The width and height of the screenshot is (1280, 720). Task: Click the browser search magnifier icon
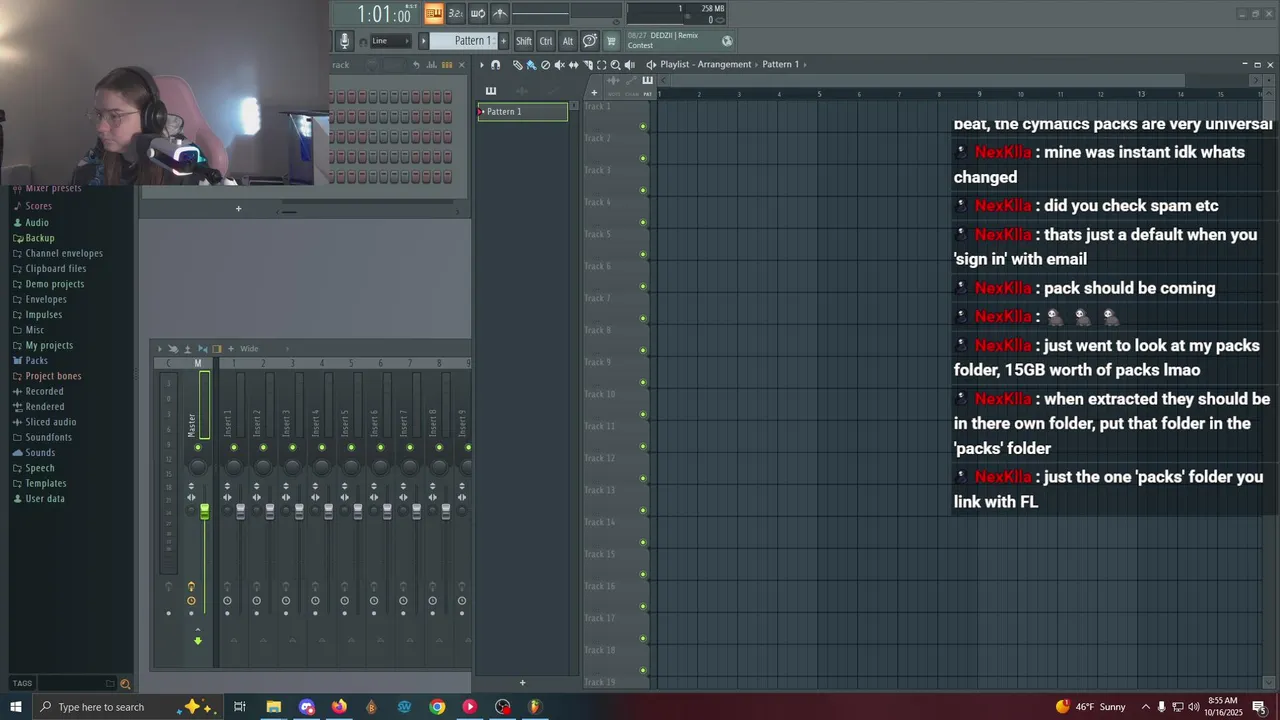(125, 684)
